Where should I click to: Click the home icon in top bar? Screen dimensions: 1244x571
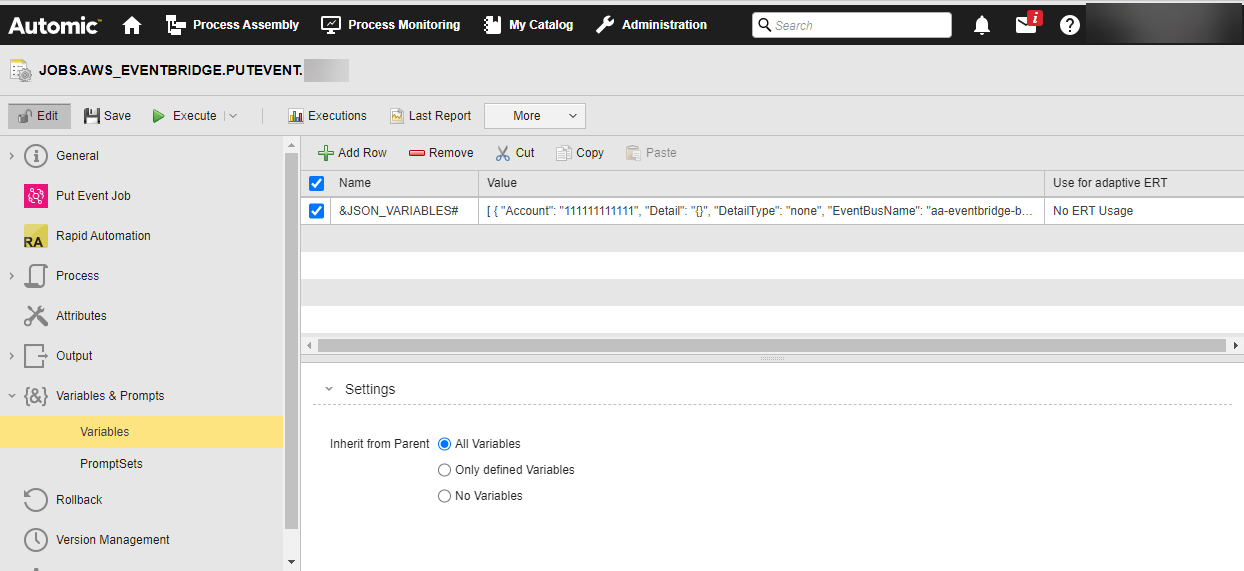132,25
